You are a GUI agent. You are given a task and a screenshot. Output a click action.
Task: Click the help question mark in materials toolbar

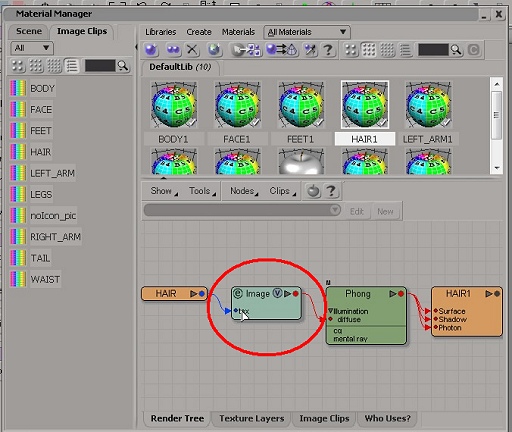328,50
